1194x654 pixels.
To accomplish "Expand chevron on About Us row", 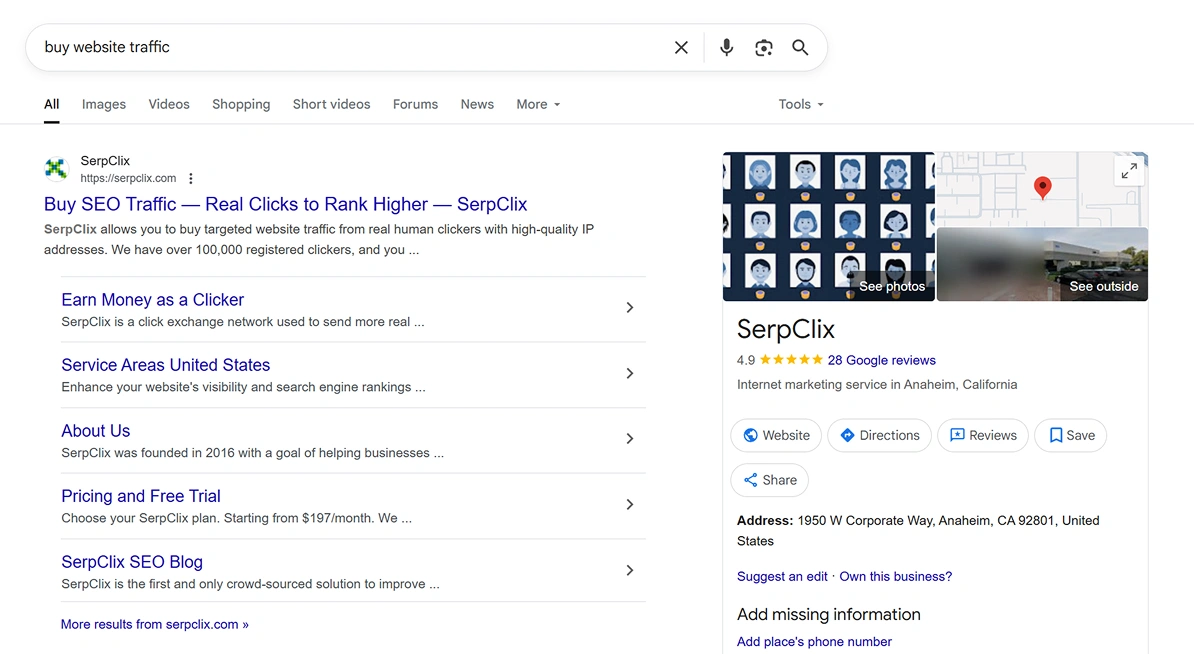I will [630, 439].
